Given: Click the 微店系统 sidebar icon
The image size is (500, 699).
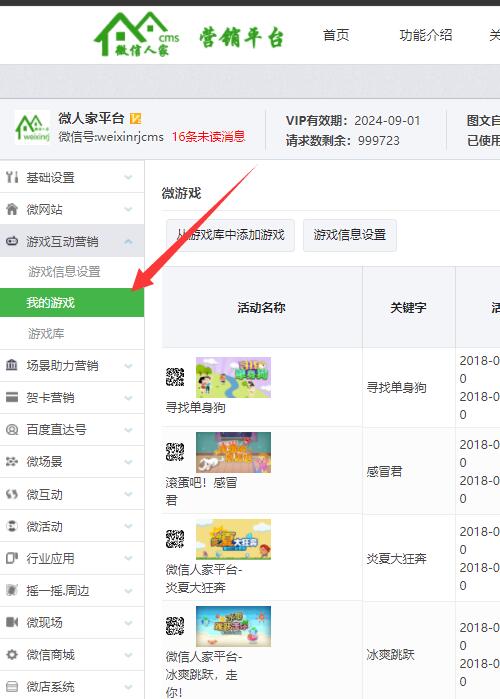Looking at the screenshot, I should click(x=12, y=687).
